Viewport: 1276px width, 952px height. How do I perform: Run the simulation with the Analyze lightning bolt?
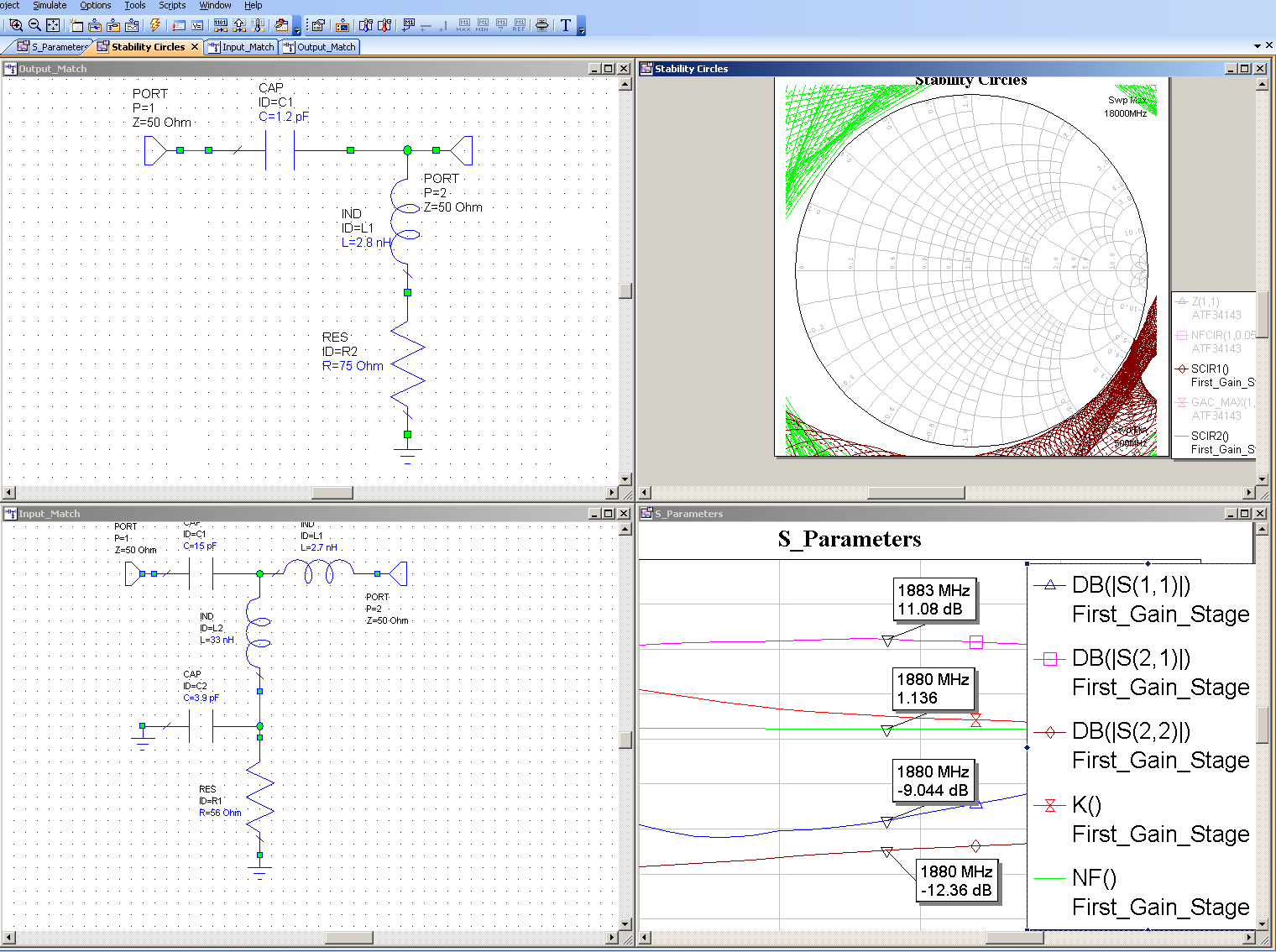[x=154, y=25]
